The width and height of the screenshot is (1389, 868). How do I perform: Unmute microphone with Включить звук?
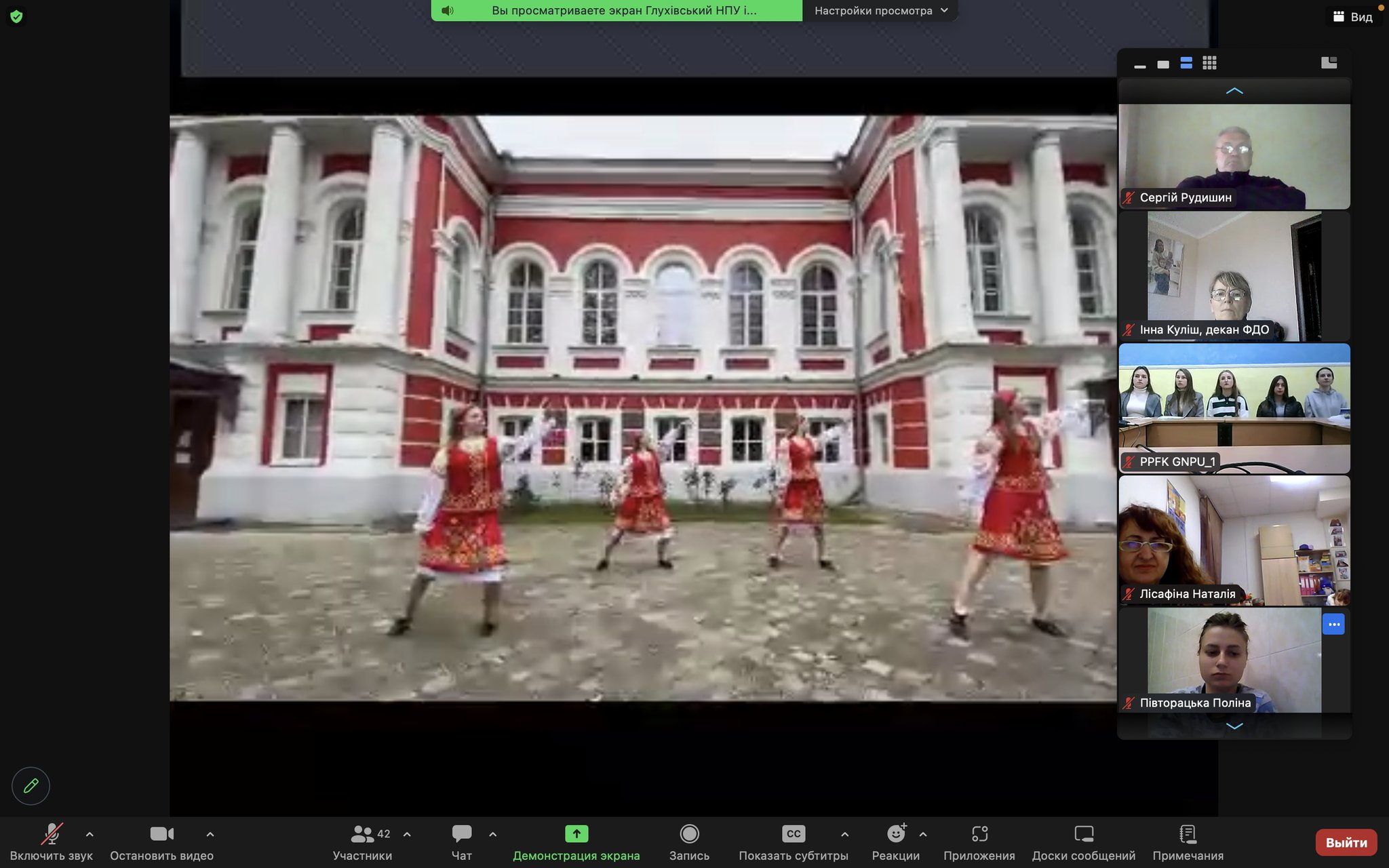coord(52,842)
